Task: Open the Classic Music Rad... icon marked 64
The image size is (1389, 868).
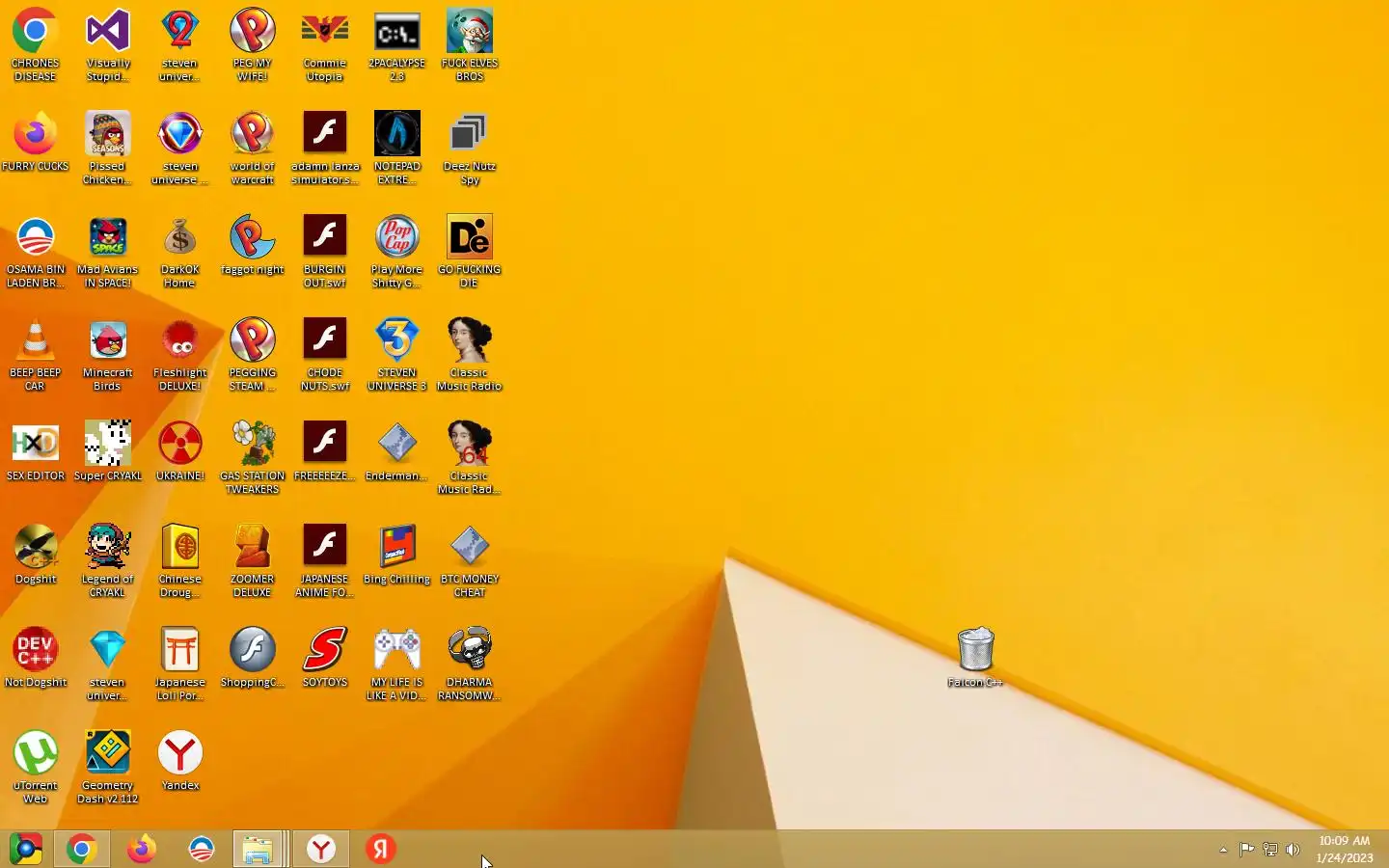Action: pos(469,457)
